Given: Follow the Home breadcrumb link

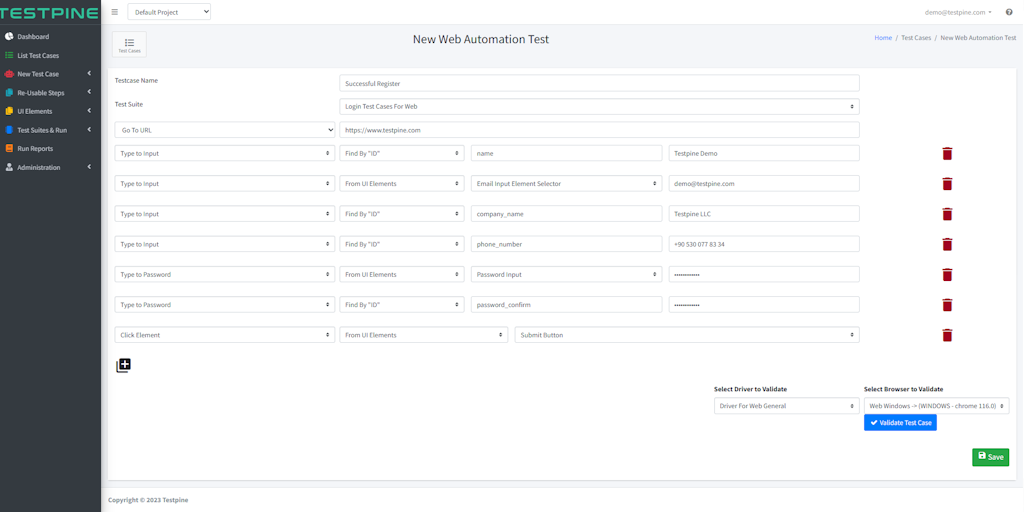Looking at the screenshot, I should [883, 38].
